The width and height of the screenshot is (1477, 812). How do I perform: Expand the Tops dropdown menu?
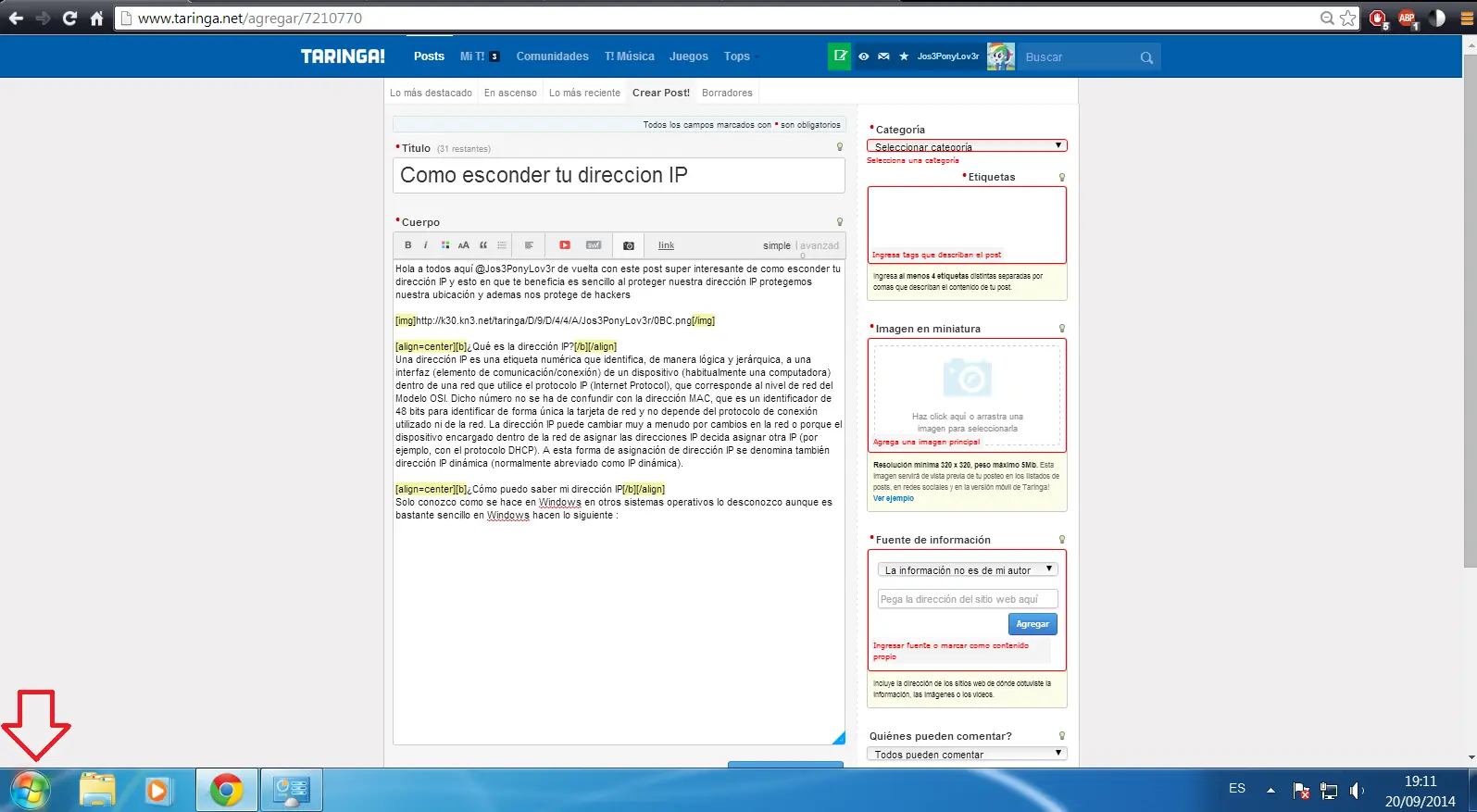point(740,56)
